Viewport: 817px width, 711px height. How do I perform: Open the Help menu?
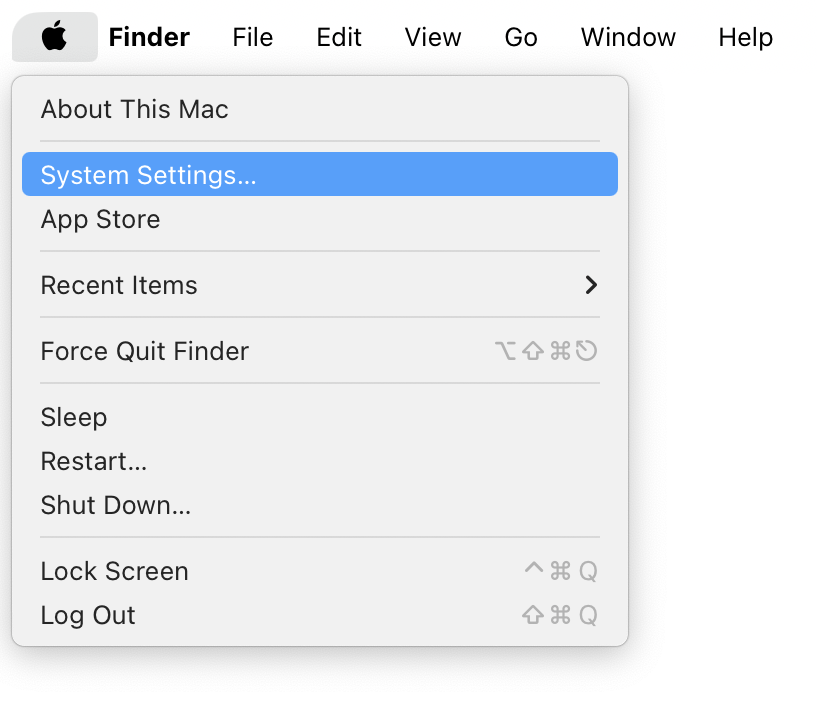(745, 38)
